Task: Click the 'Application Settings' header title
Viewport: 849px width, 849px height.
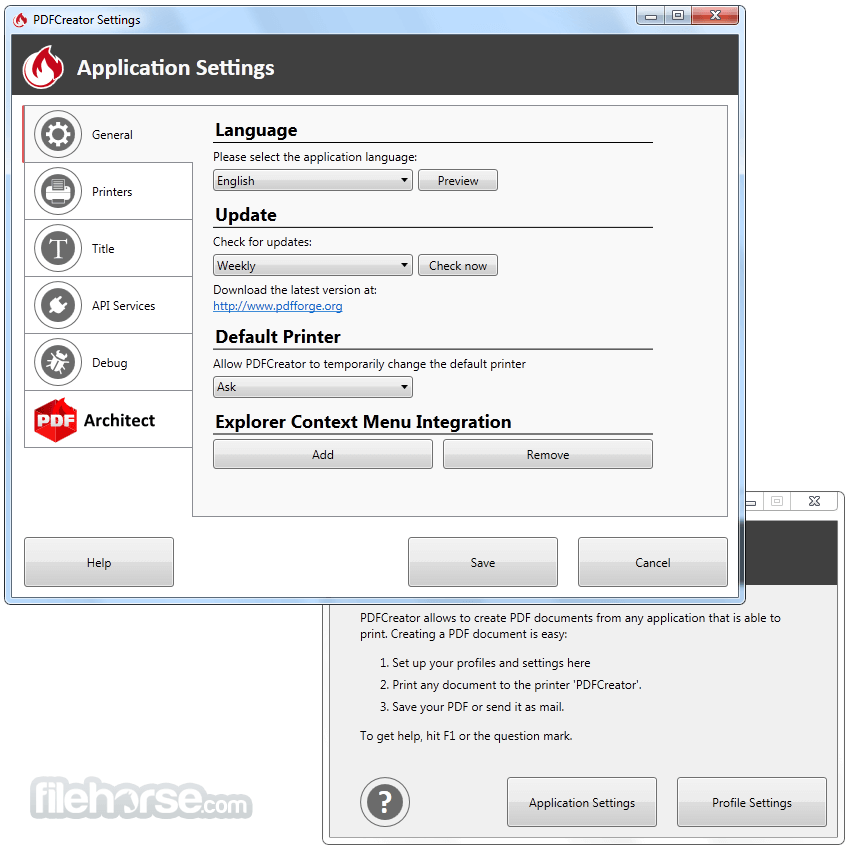Action: pyautogui.click(x=175, y=68)
